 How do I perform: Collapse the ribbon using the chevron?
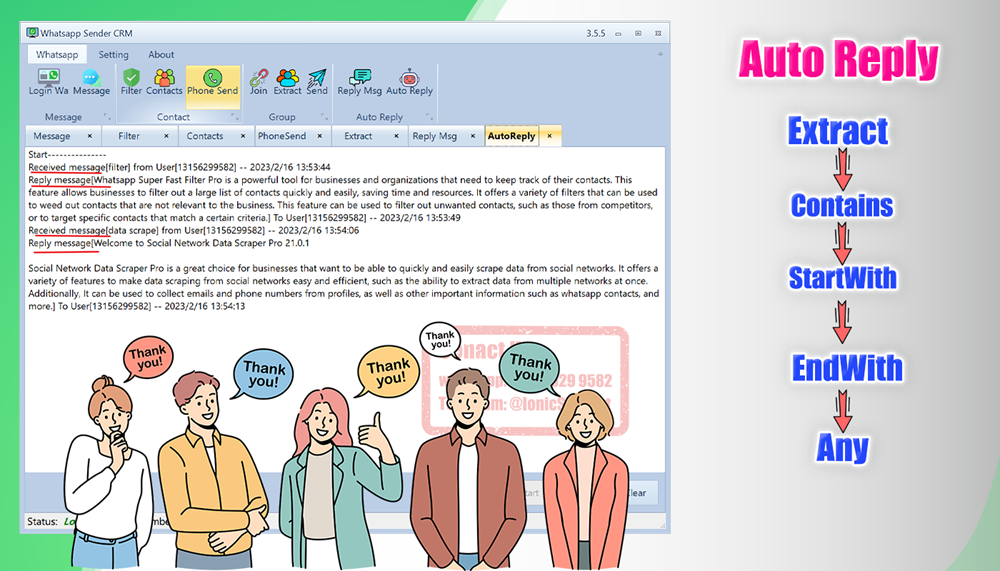point(658,55)
